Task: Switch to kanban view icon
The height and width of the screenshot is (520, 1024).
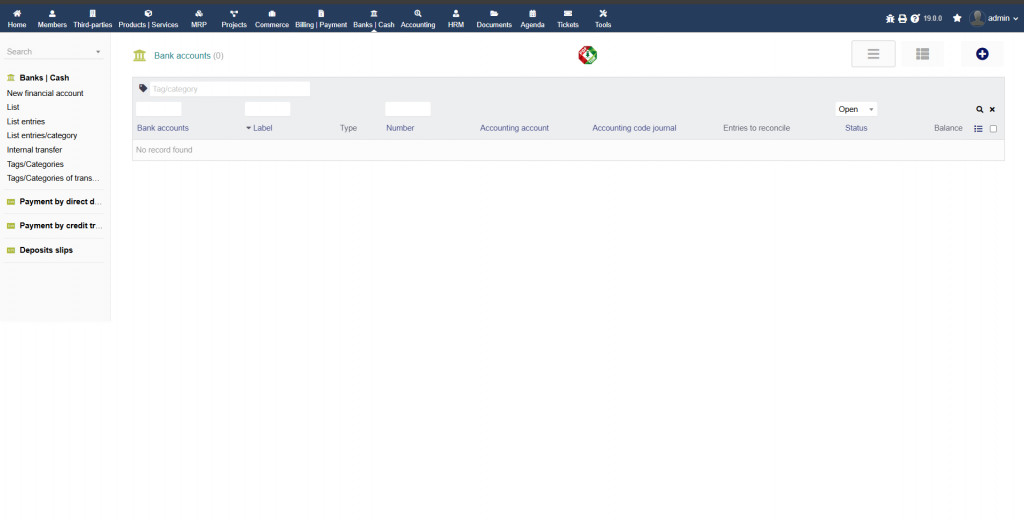Action: (x=922, y=54)
